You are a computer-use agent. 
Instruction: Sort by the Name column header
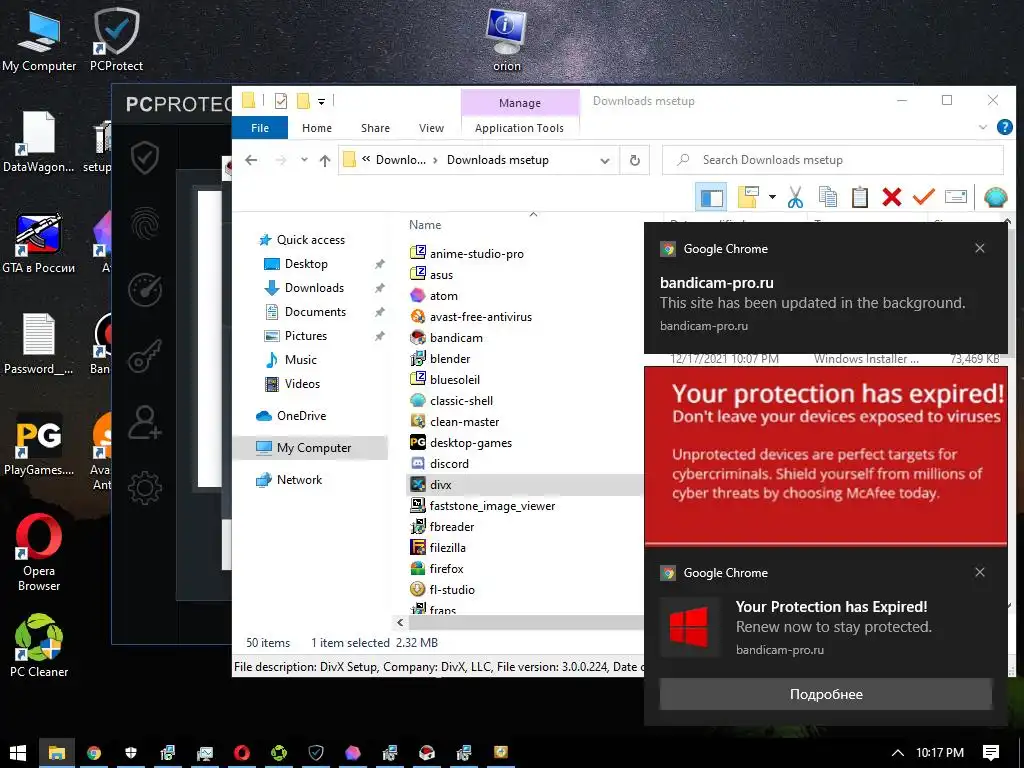coord(425,225)
